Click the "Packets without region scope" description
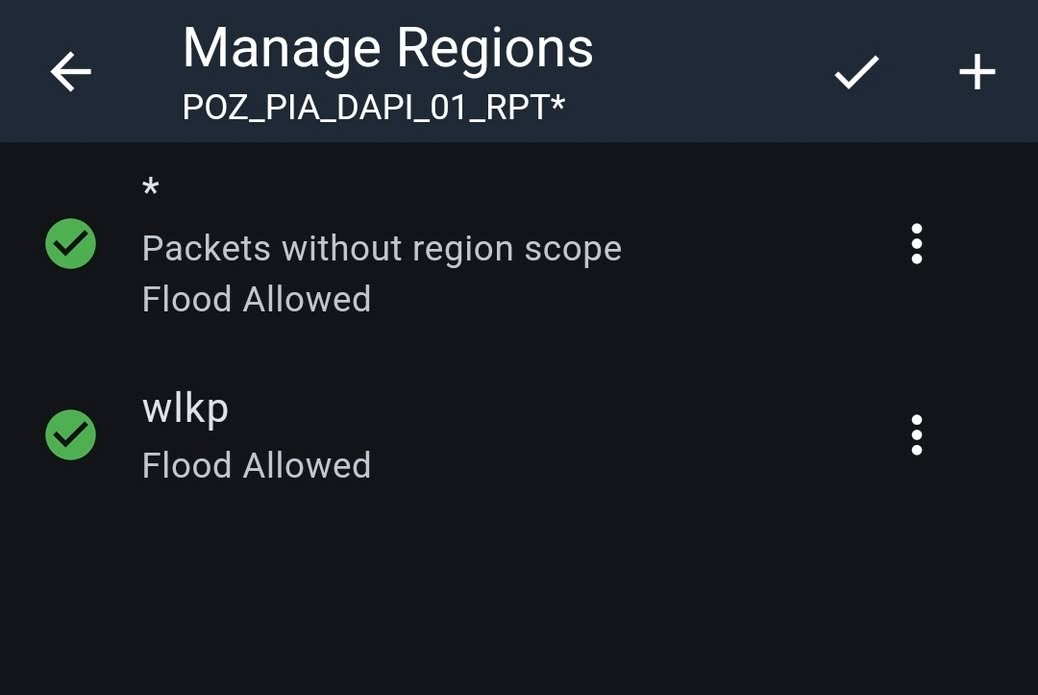This screenshot has width=1038, height=695. click(381, 248)
